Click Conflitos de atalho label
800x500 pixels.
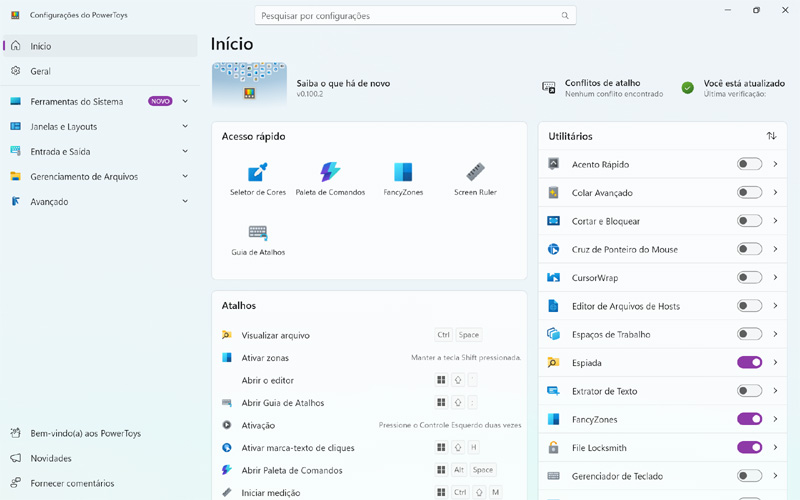(603, 83)
